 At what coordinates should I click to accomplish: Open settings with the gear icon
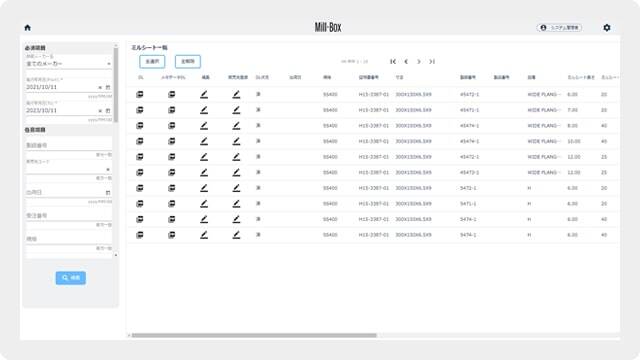[x=607, y=28]
